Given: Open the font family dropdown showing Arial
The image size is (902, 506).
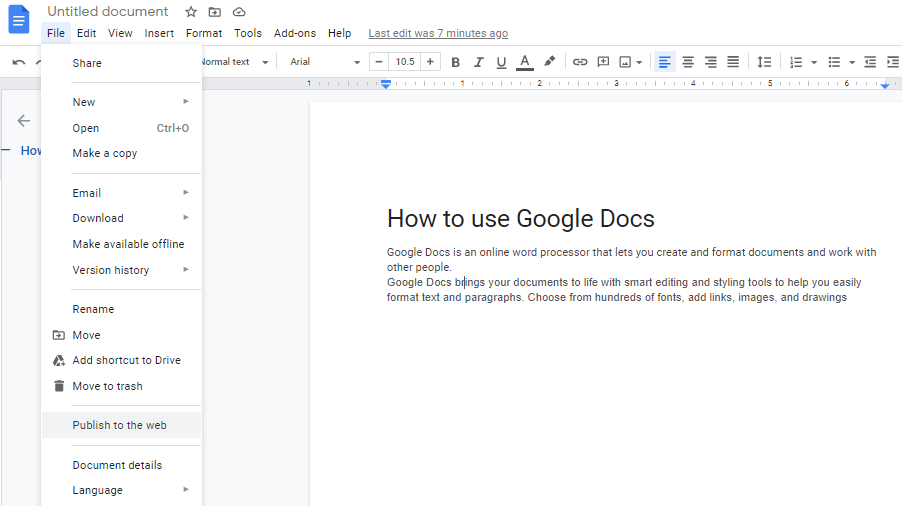Looking at the screenshot, I should pos(324,62).
